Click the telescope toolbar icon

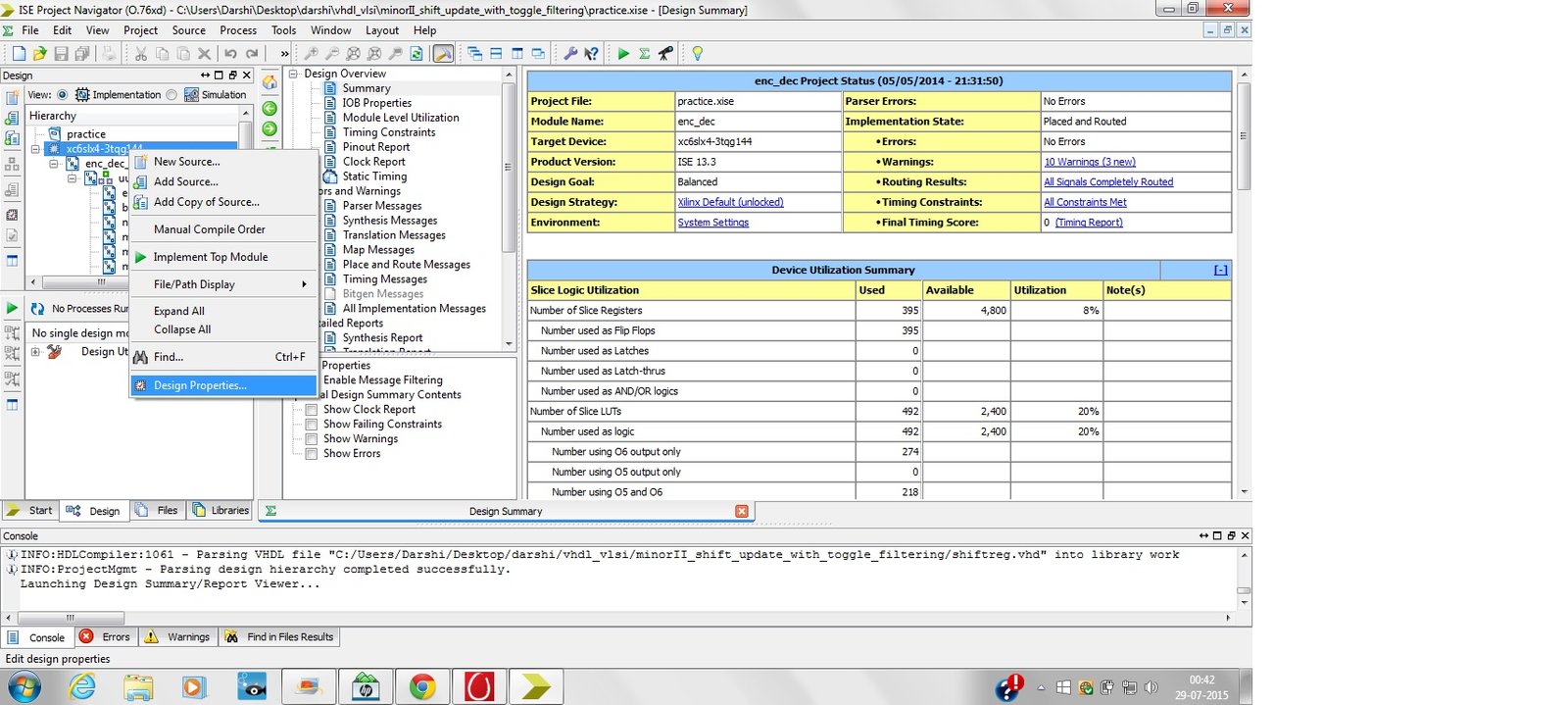pyautogui.click(x=665, y=54)
